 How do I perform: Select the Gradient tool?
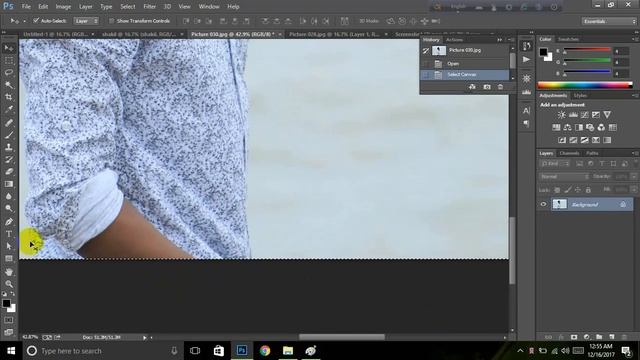coord(9,184)
